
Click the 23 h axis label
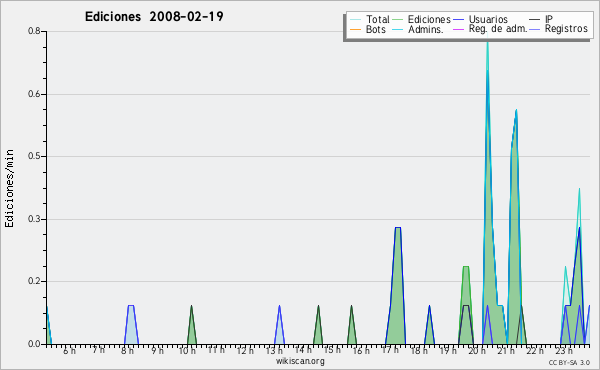[x=563, y=350]
